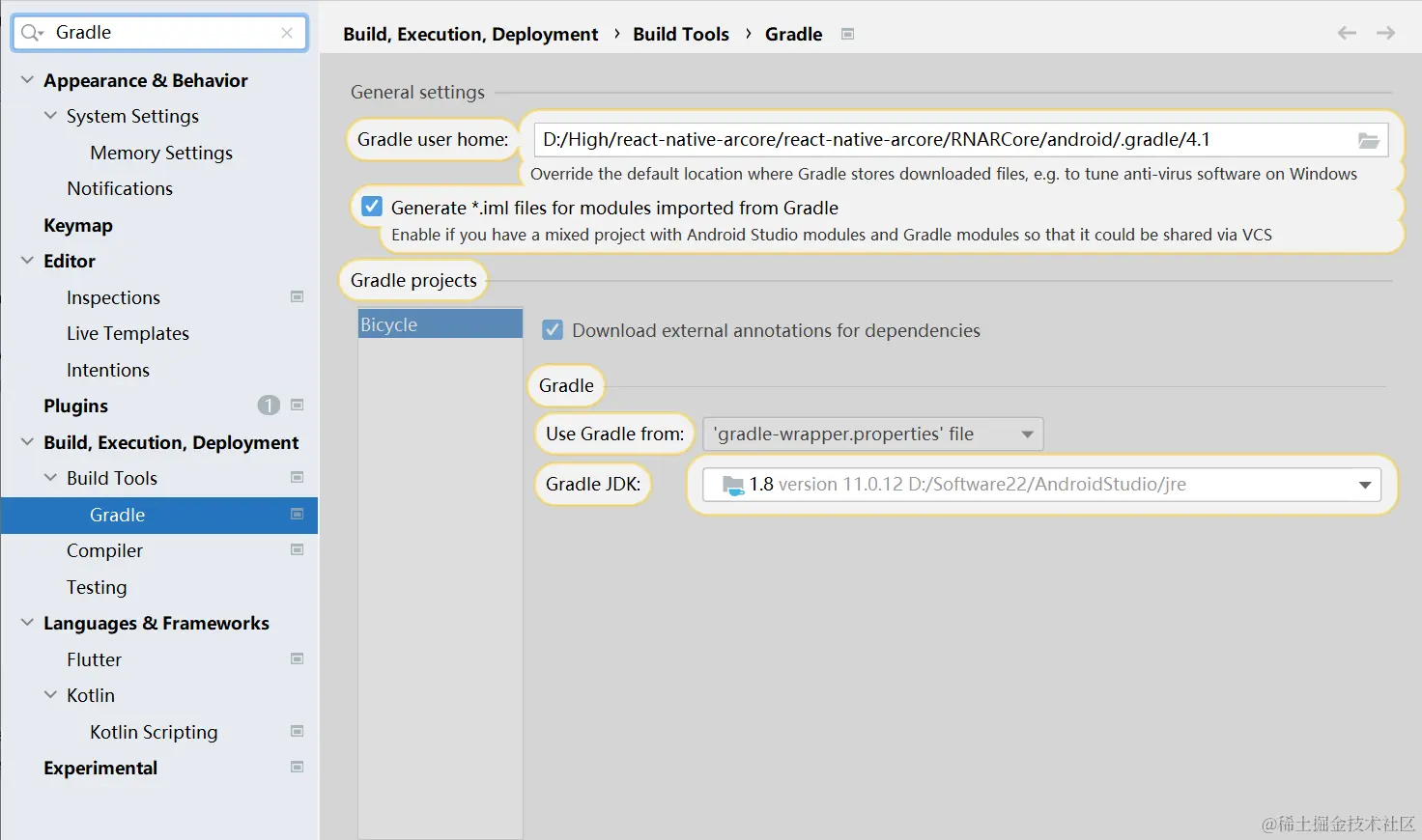Click the back navigation arrow
The image size is (1422, 840).
pos(1347,33)
